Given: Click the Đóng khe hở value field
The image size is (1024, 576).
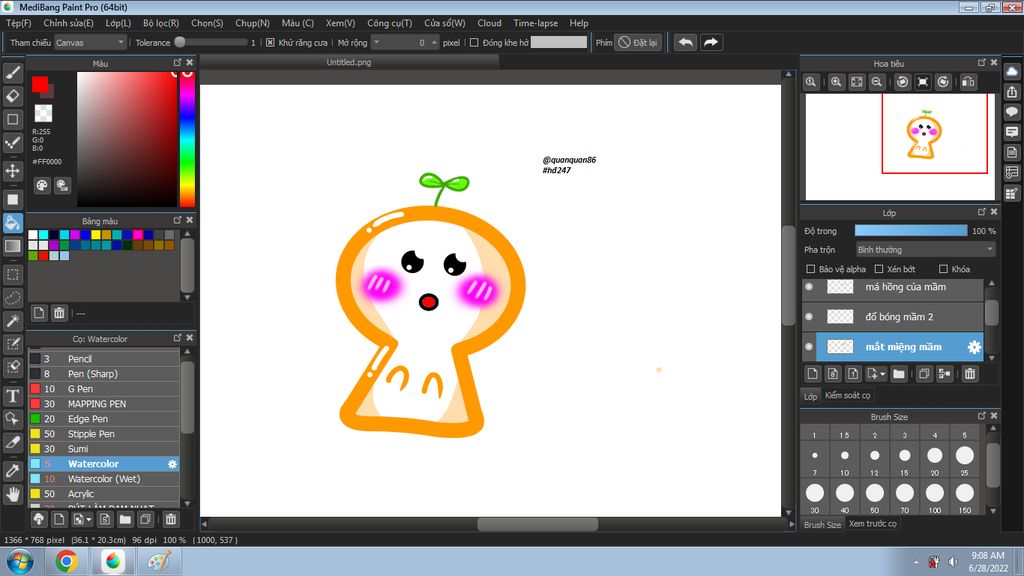Looking at the screenshot, I should click(559, 42).
